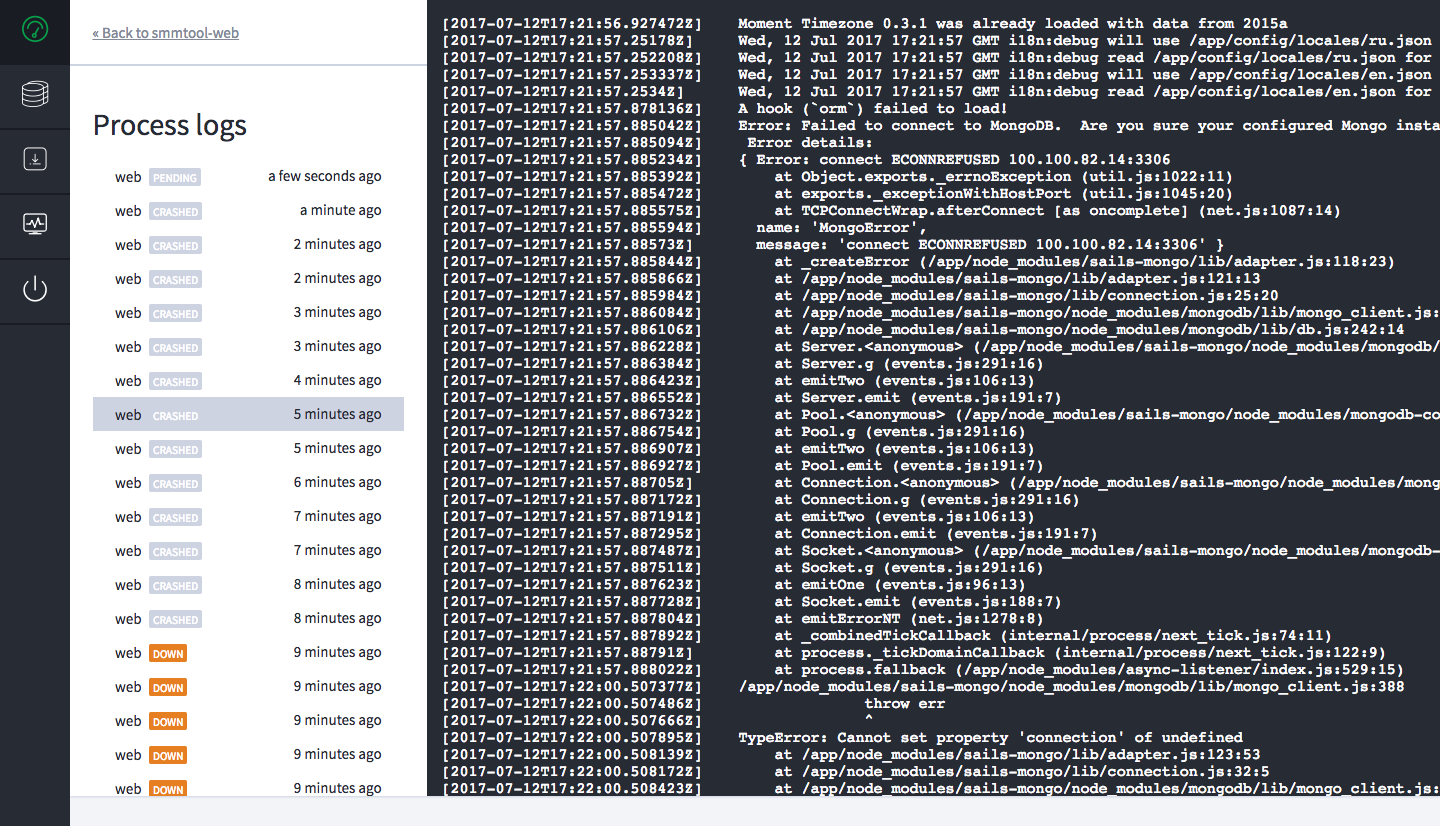
Task: Click 'at Server.emit (events.js:191:7)' line
Action: [x=918, y=397]
